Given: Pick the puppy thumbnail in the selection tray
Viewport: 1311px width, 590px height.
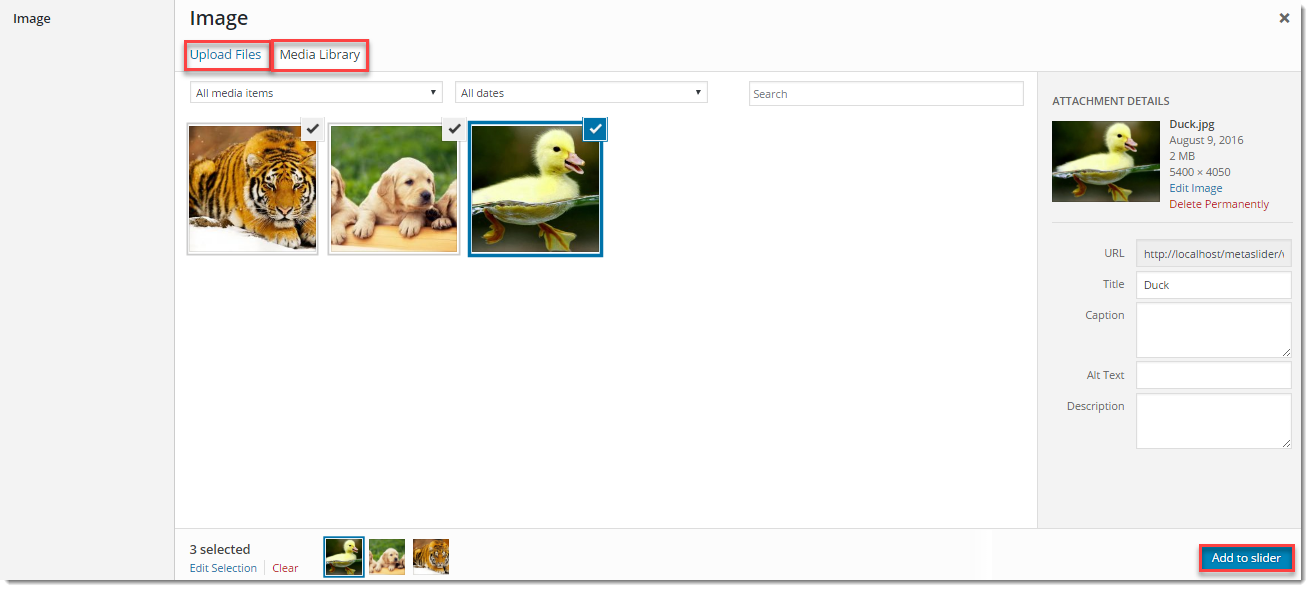Looking at the screenshot, I should [x=387, y=557].
